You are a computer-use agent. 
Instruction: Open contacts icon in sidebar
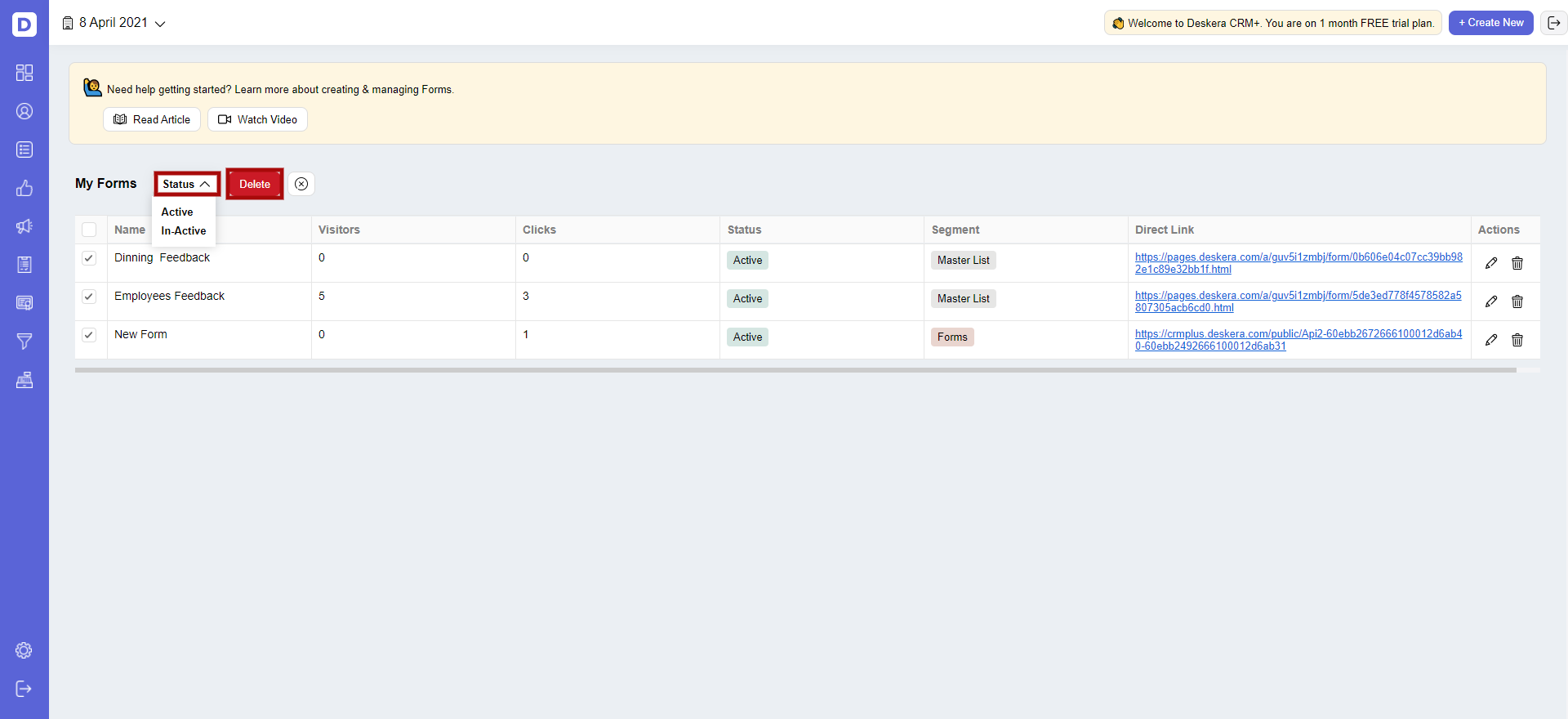[x=24, y=111]
